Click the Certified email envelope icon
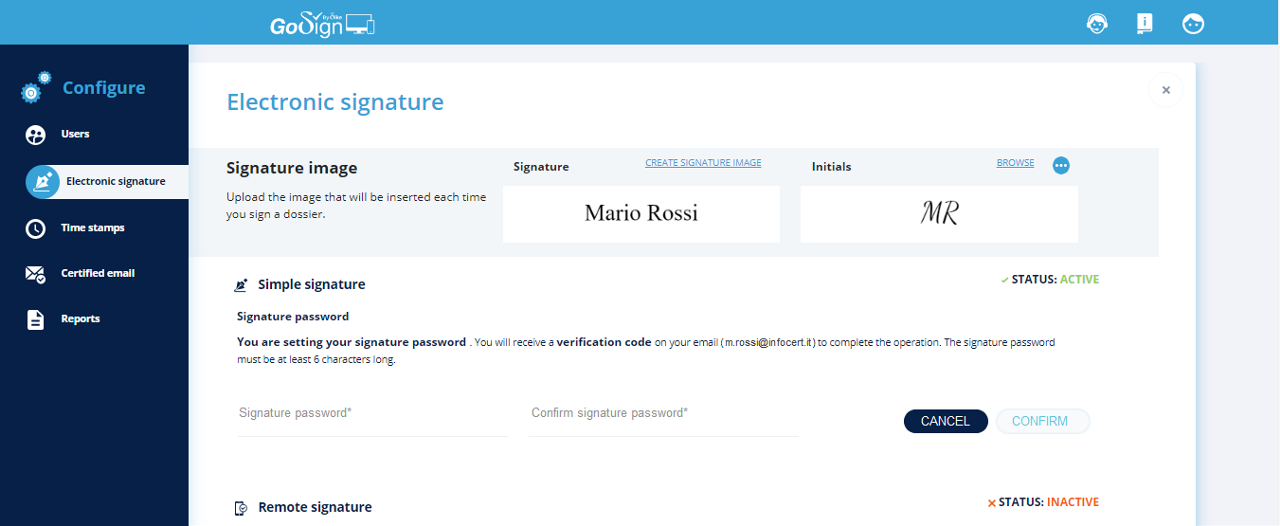This screenshot has height=526, width=1280. tap(35, 274)
